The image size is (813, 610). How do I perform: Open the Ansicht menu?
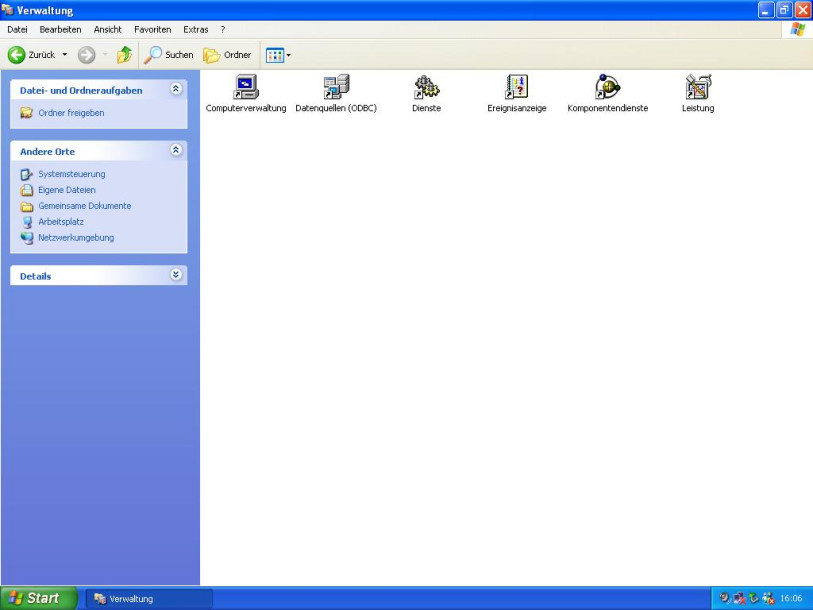pos(107,30)
